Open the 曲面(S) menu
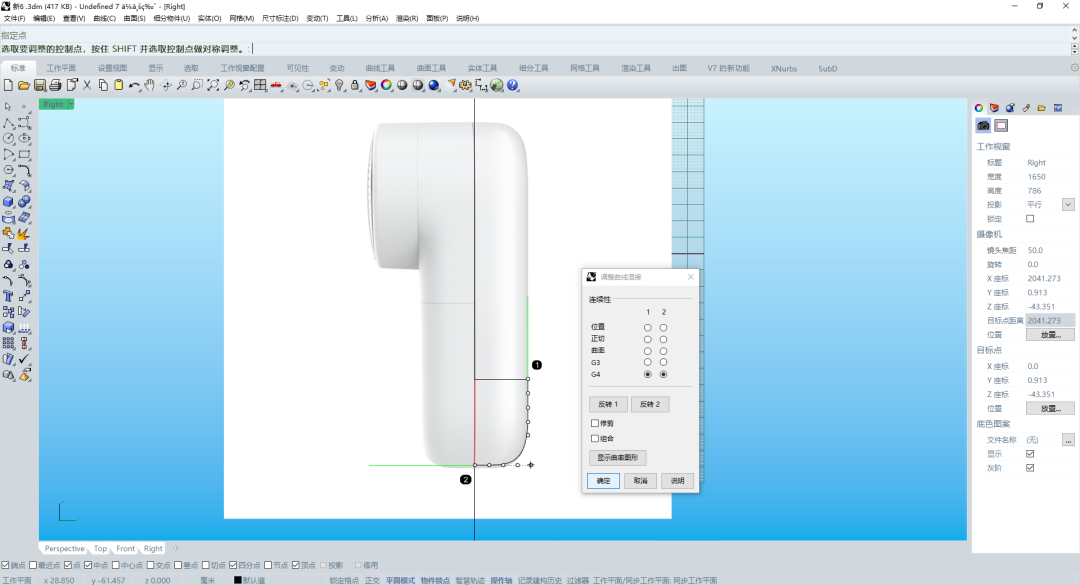Screen dimensions: 1080x585 pos(135,18)
